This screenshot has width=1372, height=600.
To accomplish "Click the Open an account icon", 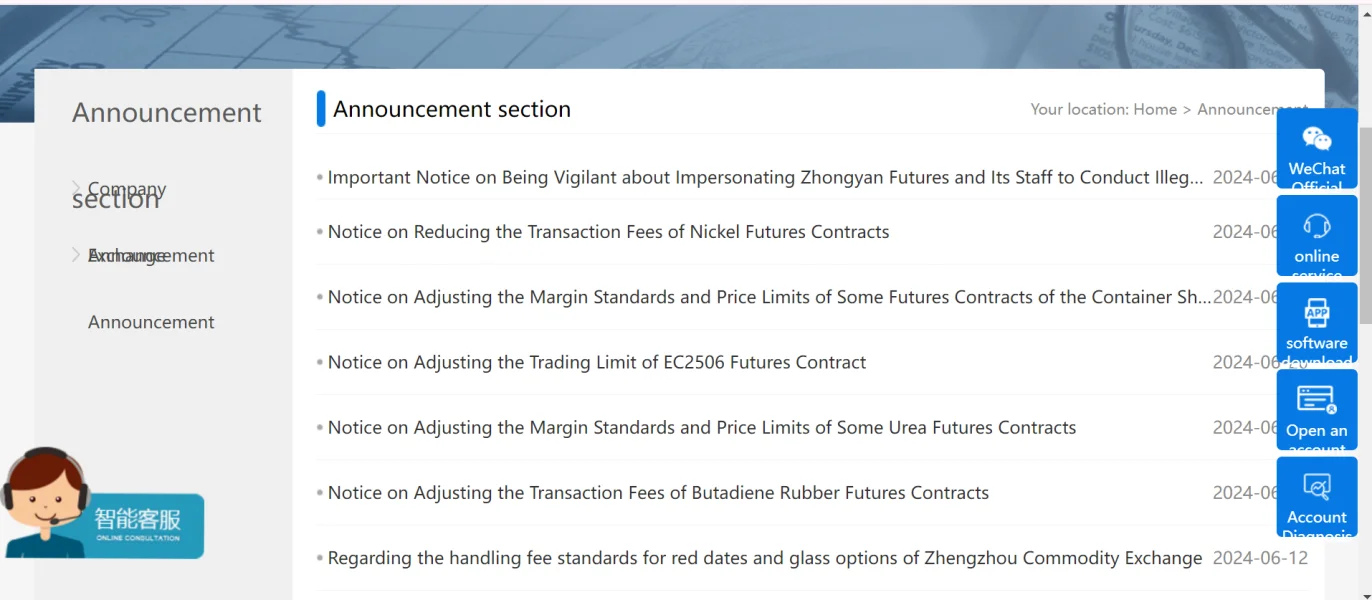I will click(1316, 400).
